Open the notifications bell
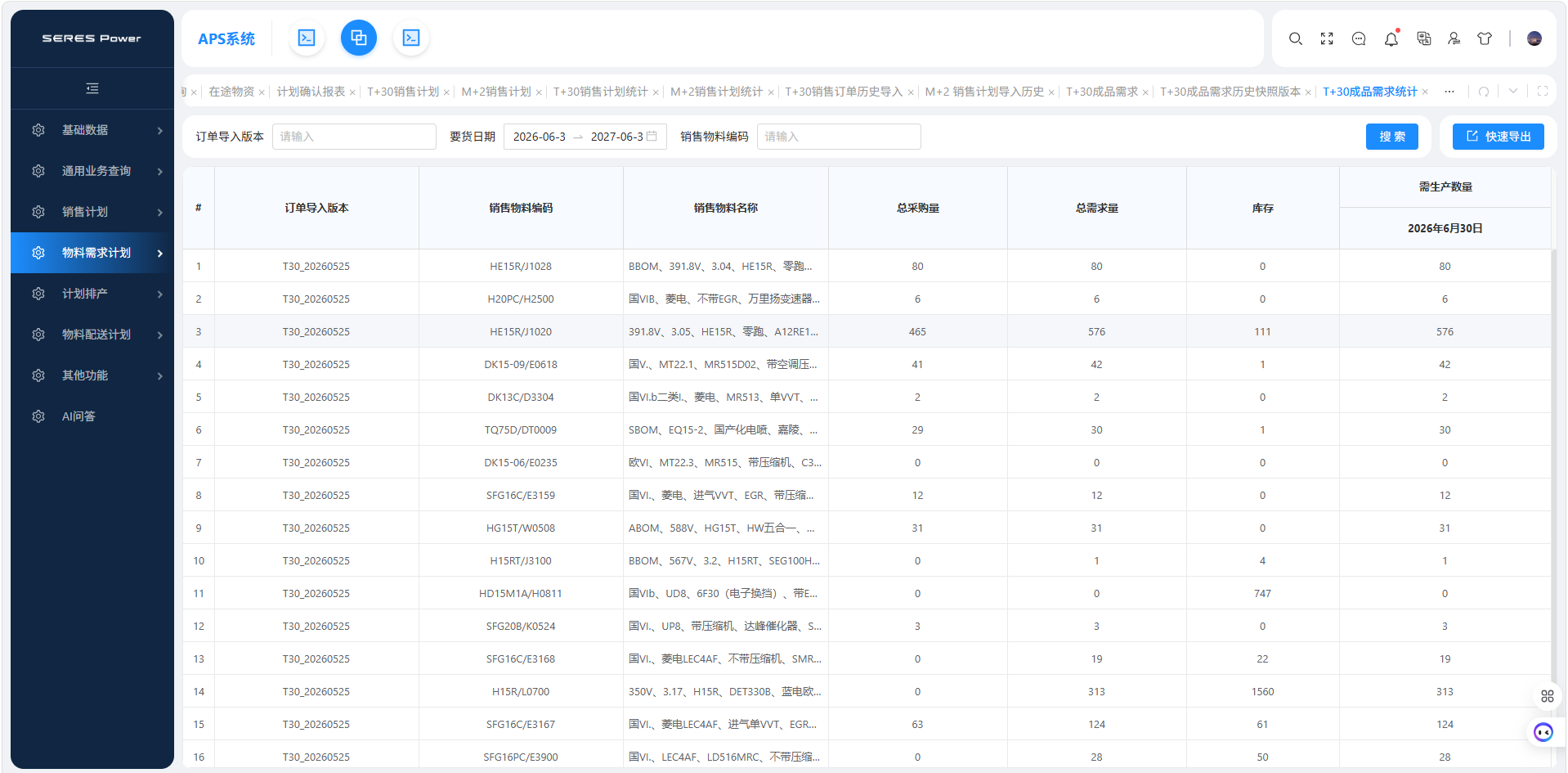The width and height of the screenshot is (1568, 773). (x=1391, y=38)
